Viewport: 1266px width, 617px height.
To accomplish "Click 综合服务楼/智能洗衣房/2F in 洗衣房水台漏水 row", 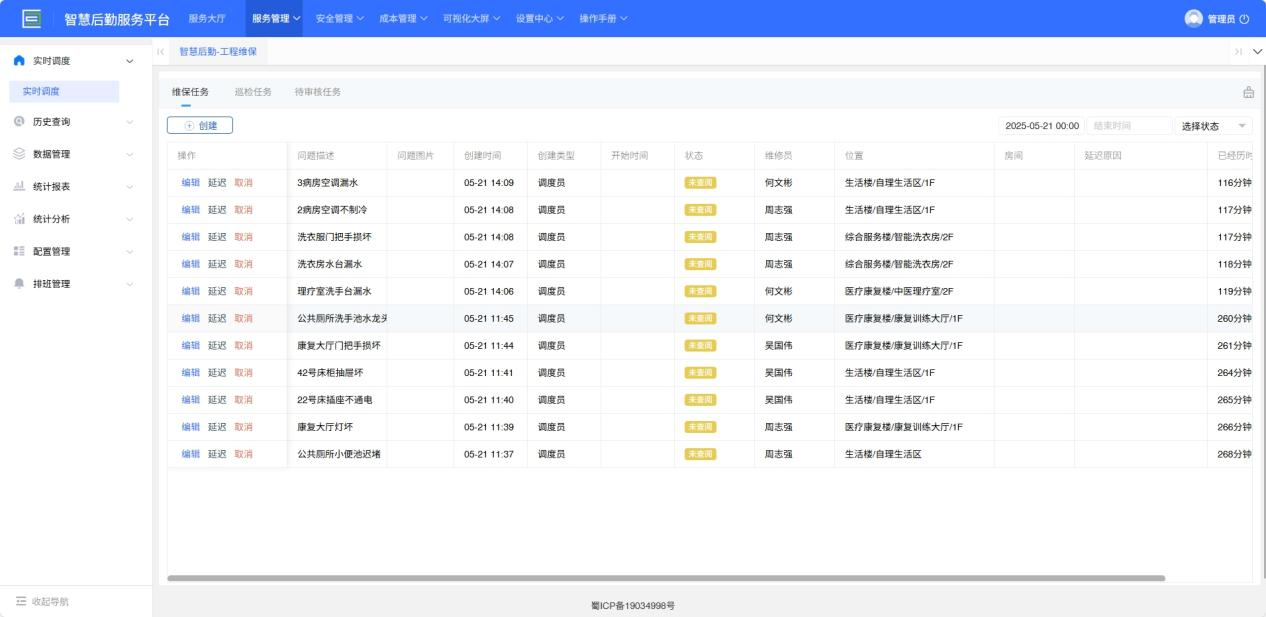I will pyautogui.click(x=899, y=264).
